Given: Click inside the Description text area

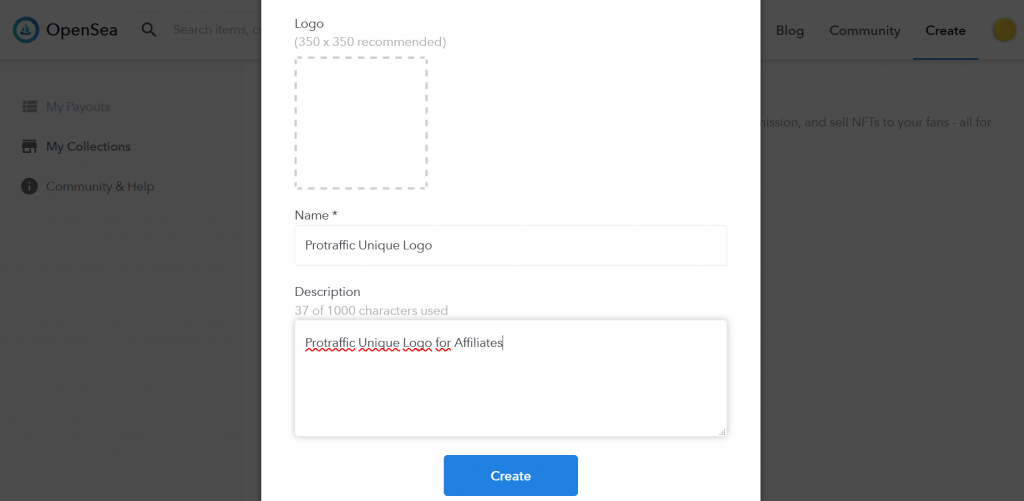Looking at the screenshot, I should (x=510, y=385).
